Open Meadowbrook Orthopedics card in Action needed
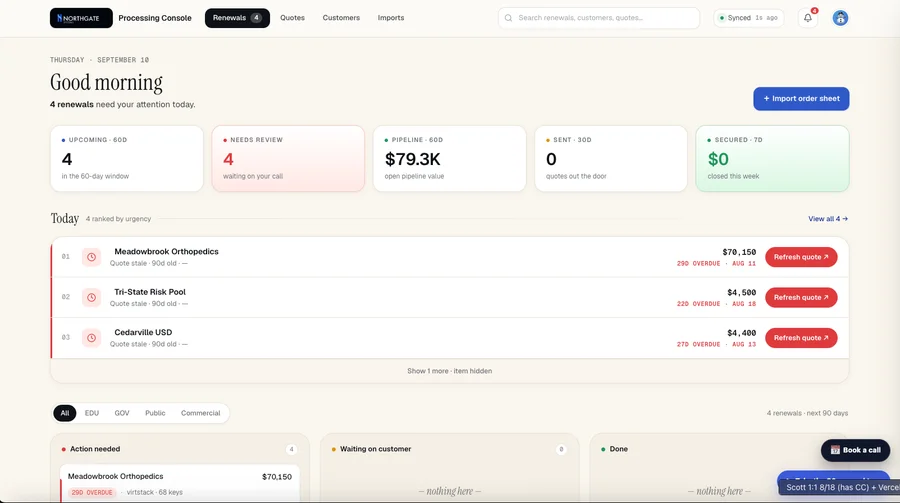This screenshot has width=900, height=503. pos(180,483)
